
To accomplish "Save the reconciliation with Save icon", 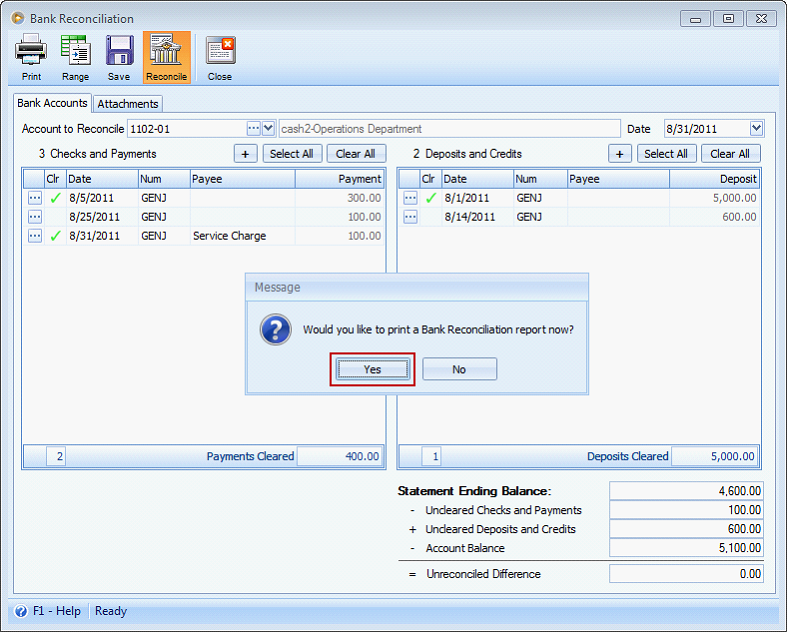I will (x=119, y=57).
